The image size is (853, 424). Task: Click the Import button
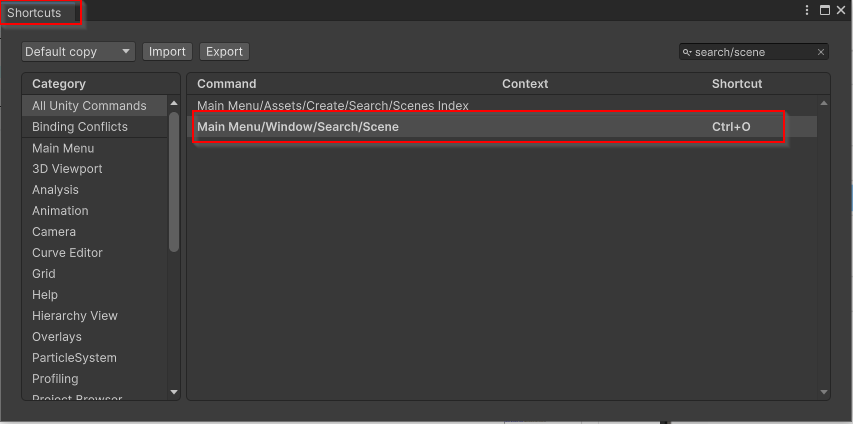[167, 52]
